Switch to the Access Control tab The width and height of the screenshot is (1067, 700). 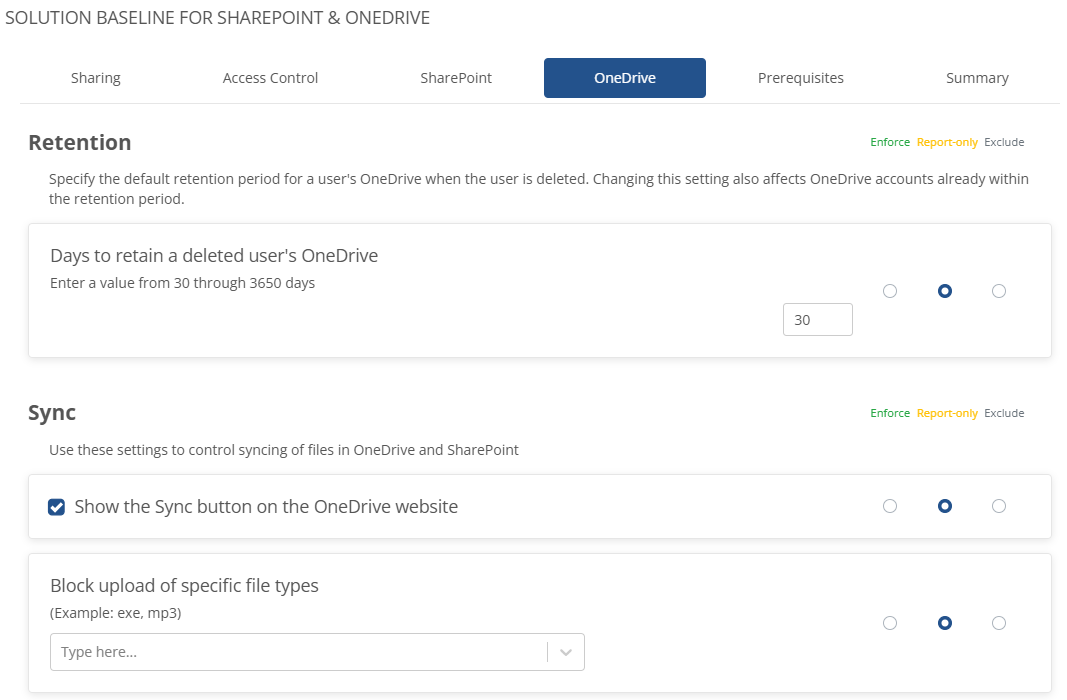coord(270,78)
